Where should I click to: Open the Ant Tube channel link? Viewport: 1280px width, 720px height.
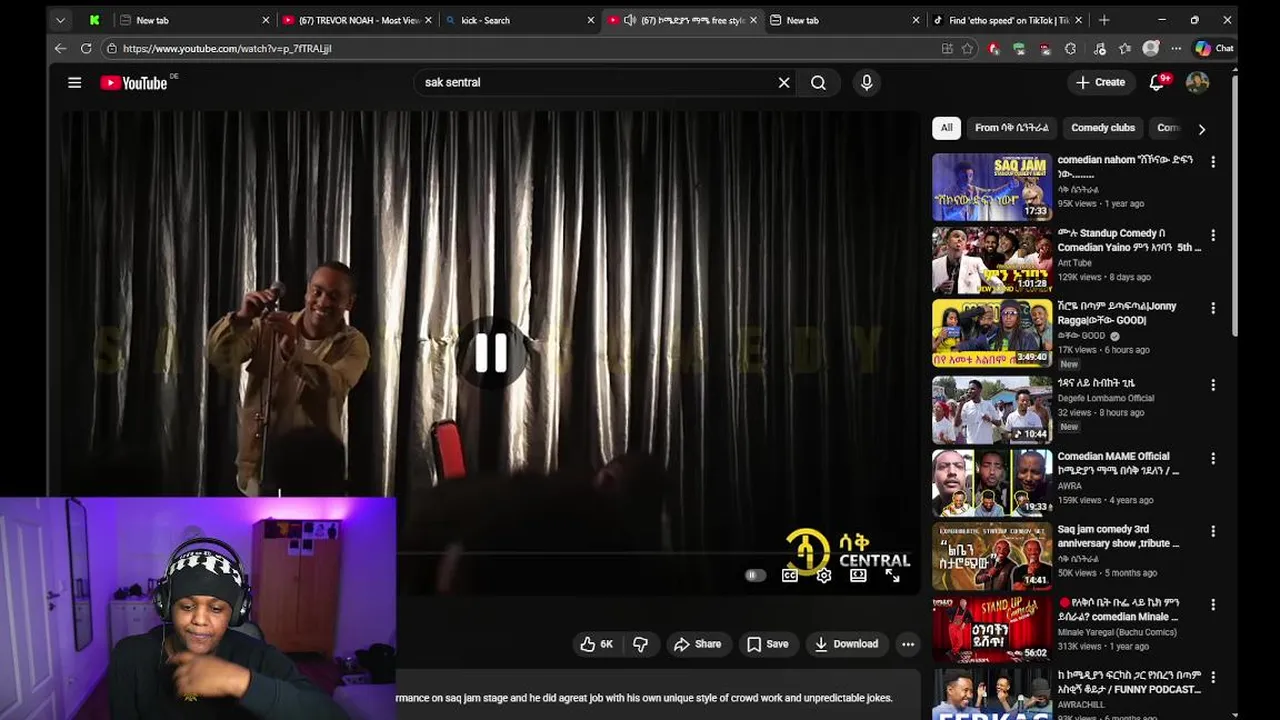(x=1075, y=263)
